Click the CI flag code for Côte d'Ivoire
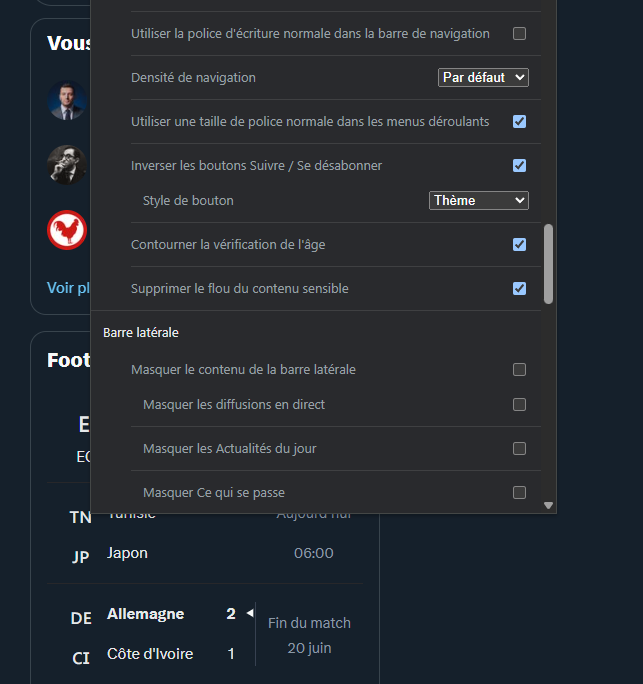Screen dimensions: 643x684 (81, 658)
